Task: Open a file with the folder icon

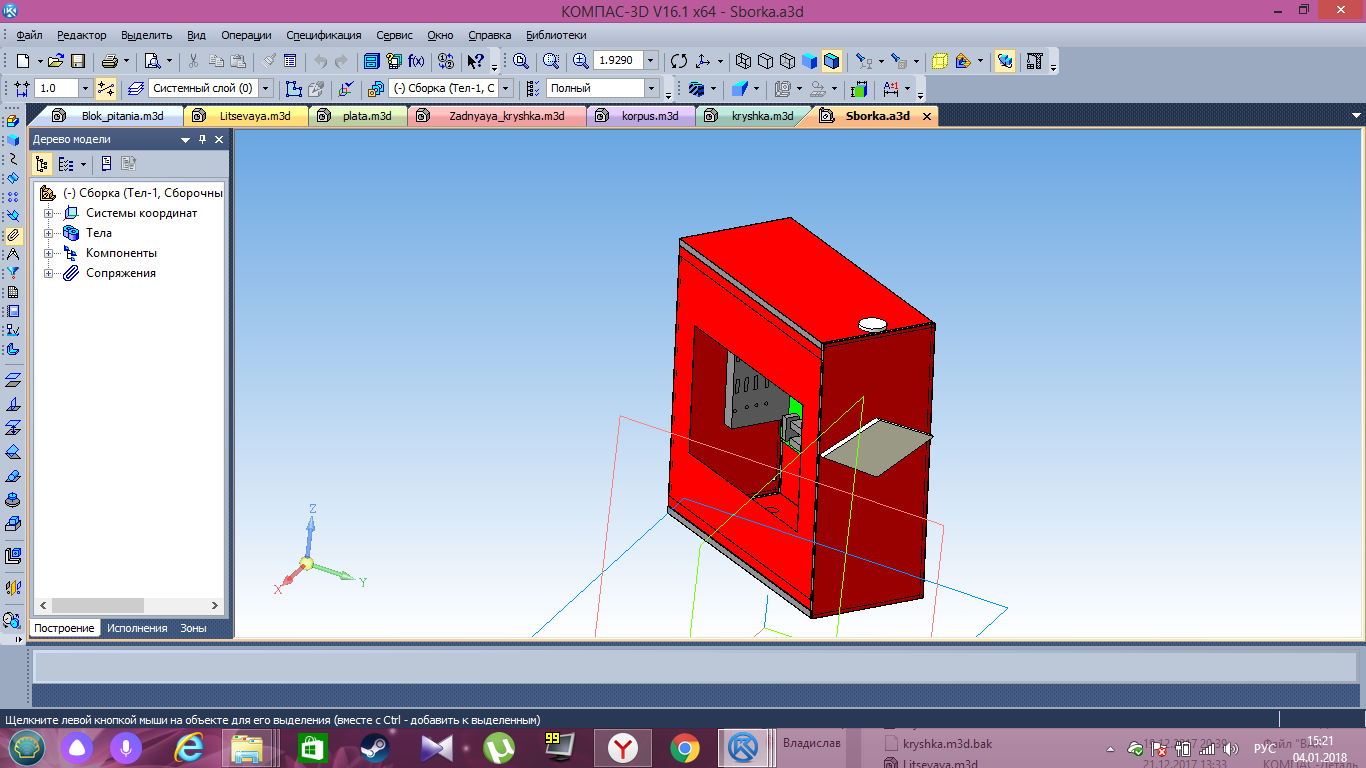Action: coord(56,61)
